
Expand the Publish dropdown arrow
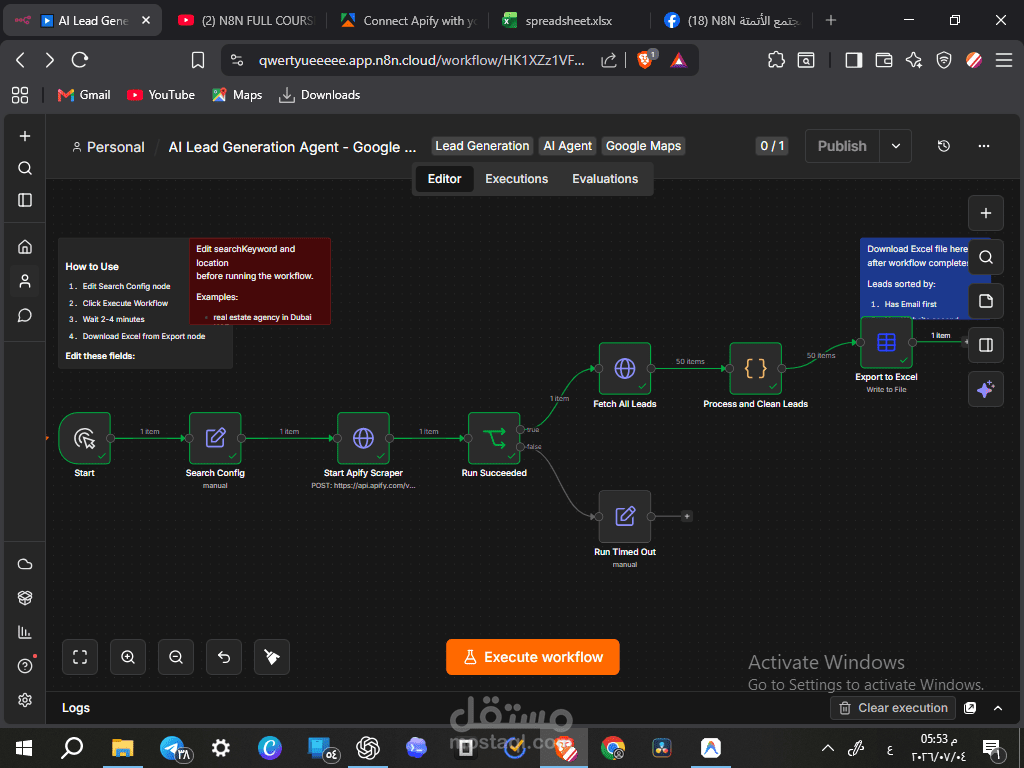click(x=896, y=146)
